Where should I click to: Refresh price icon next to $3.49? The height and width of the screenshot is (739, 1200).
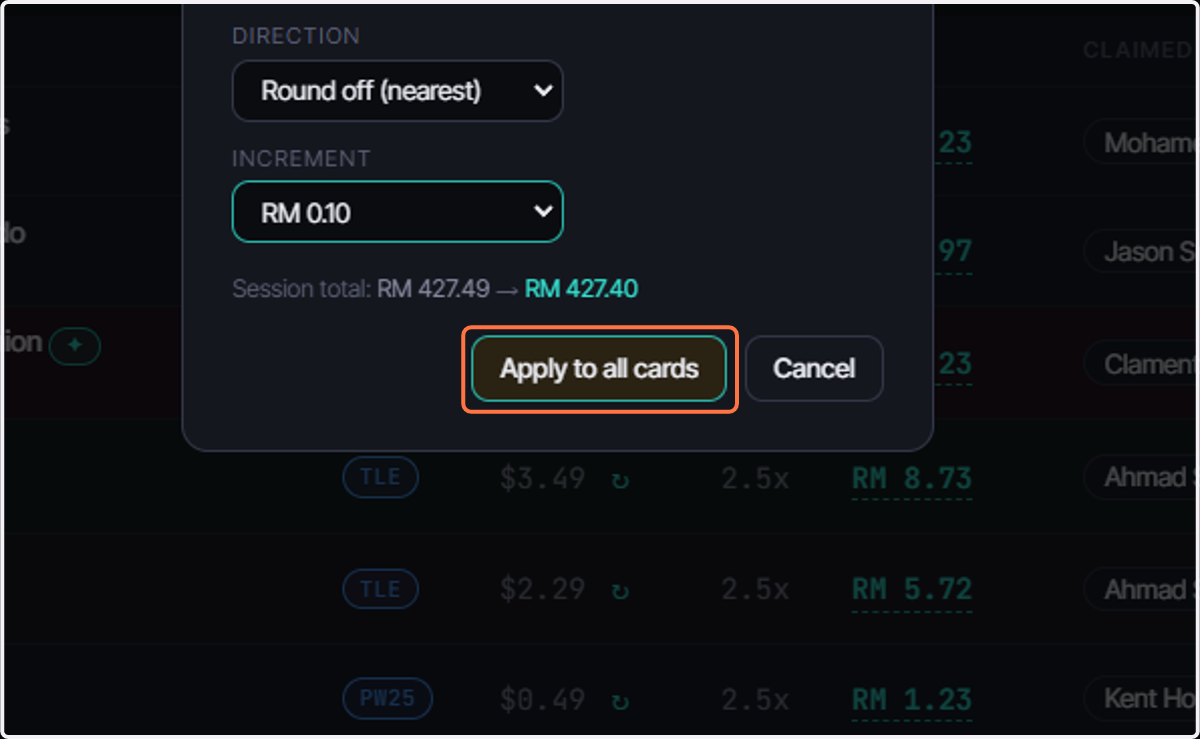pos(620,479)
